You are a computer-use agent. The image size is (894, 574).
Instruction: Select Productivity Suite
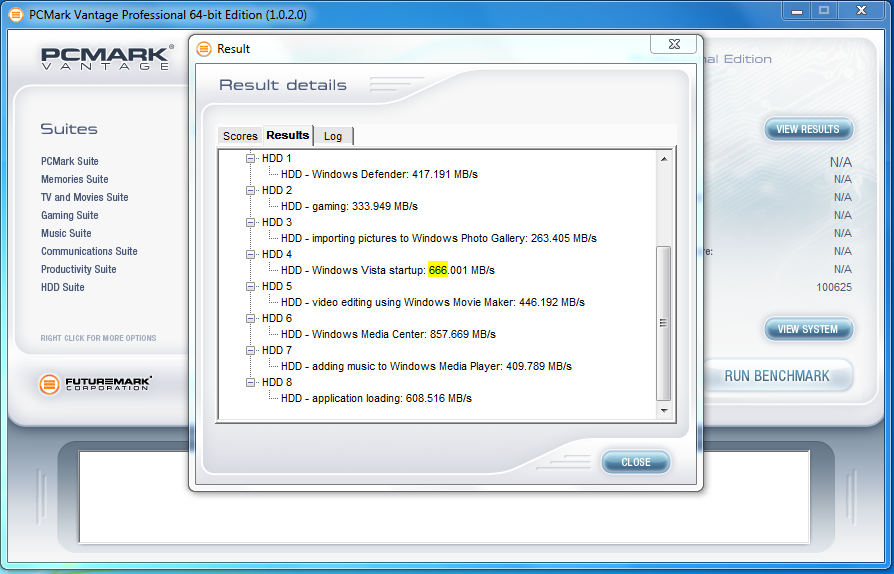pyautogui.click(x=79, y=269)
